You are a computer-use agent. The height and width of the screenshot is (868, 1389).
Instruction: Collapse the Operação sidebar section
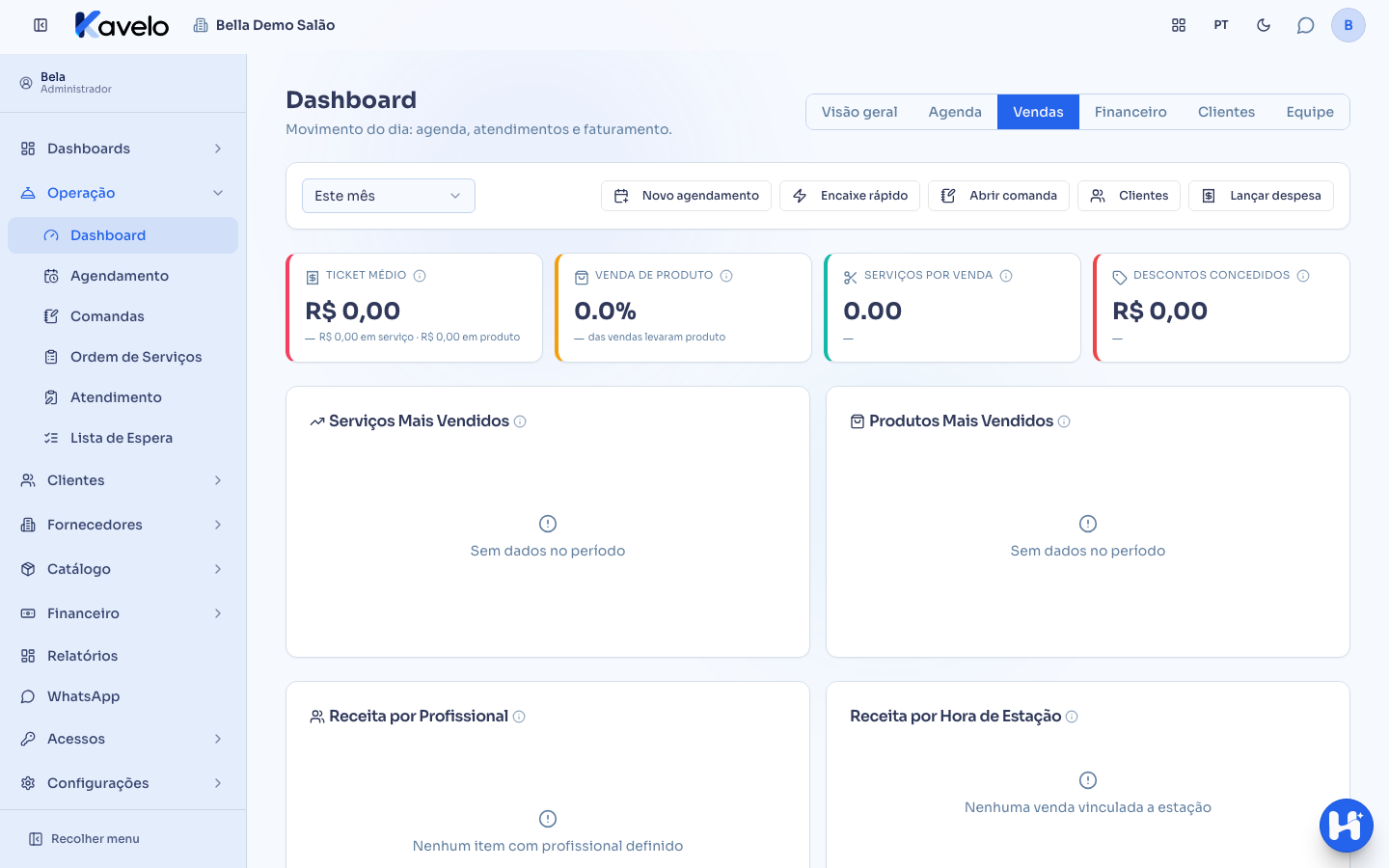coord(123,193)
